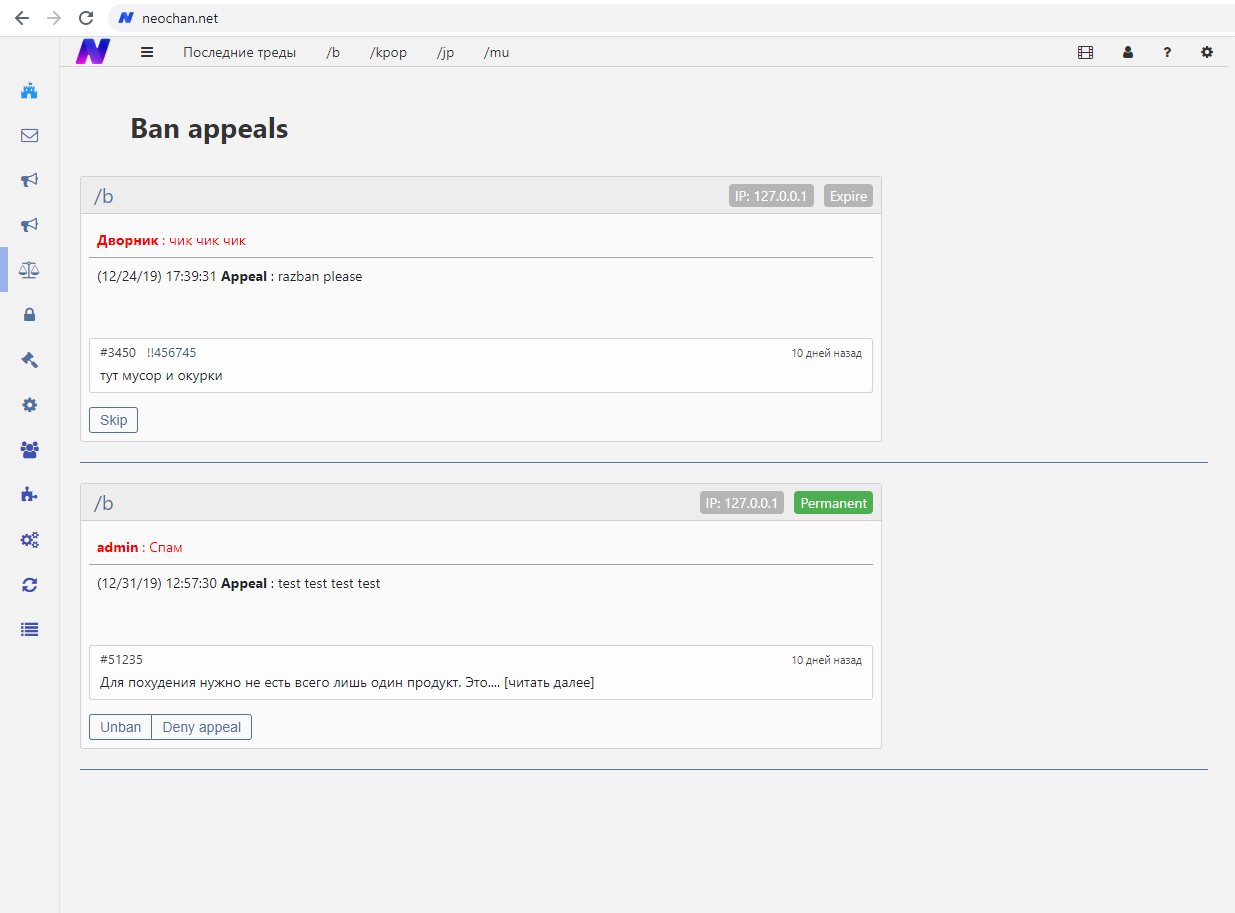
Task: Toggle the hamburger menu in top bar
Action: [x=147, y=53]
